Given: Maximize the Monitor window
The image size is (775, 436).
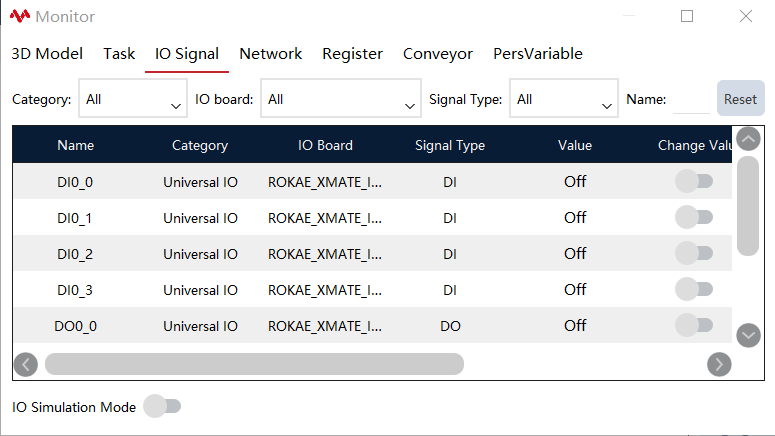Looking at the screenshot, I should [x=687, y=16].
